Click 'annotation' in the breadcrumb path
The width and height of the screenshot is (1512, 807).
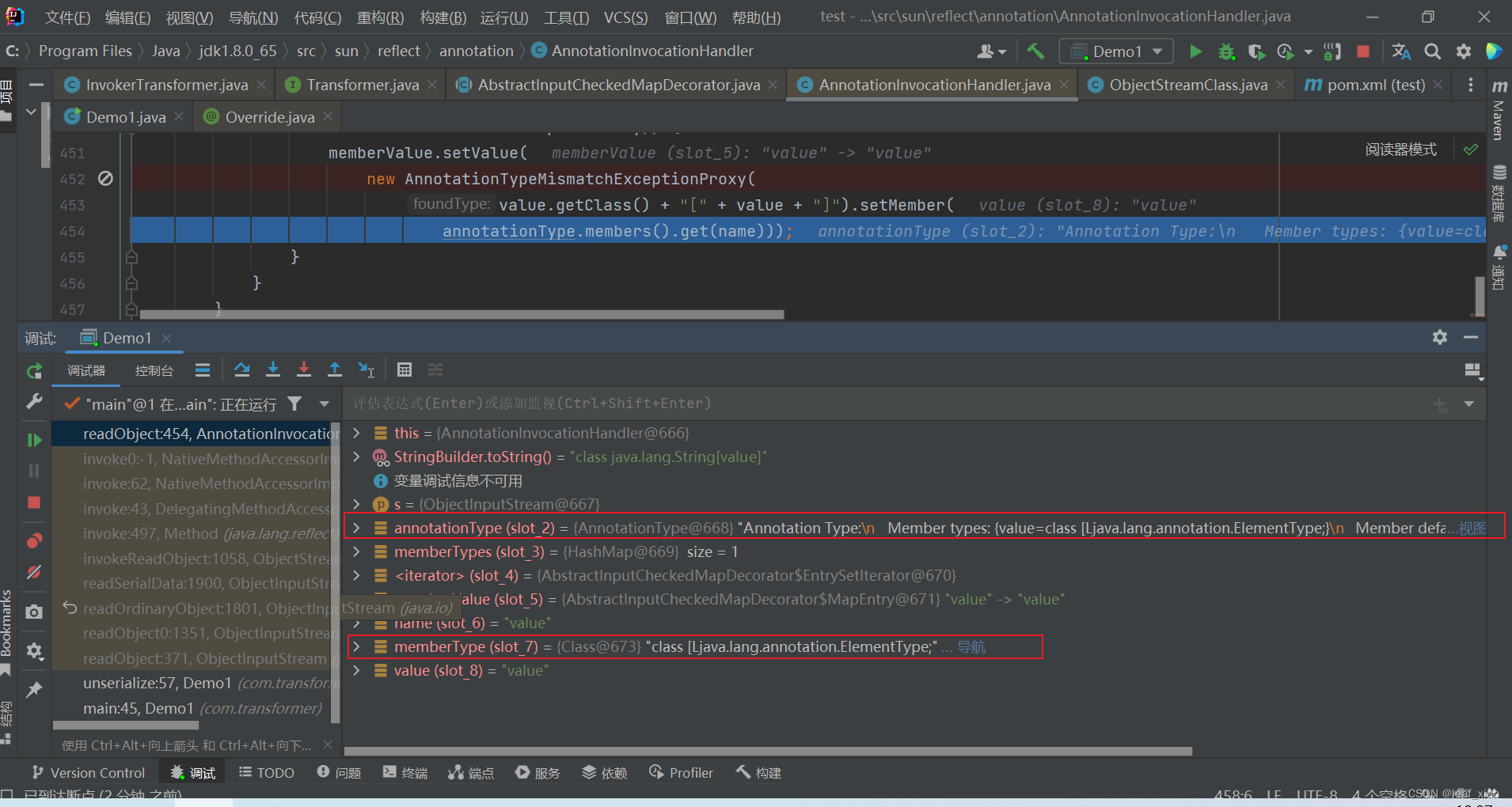tap(477, 51)
